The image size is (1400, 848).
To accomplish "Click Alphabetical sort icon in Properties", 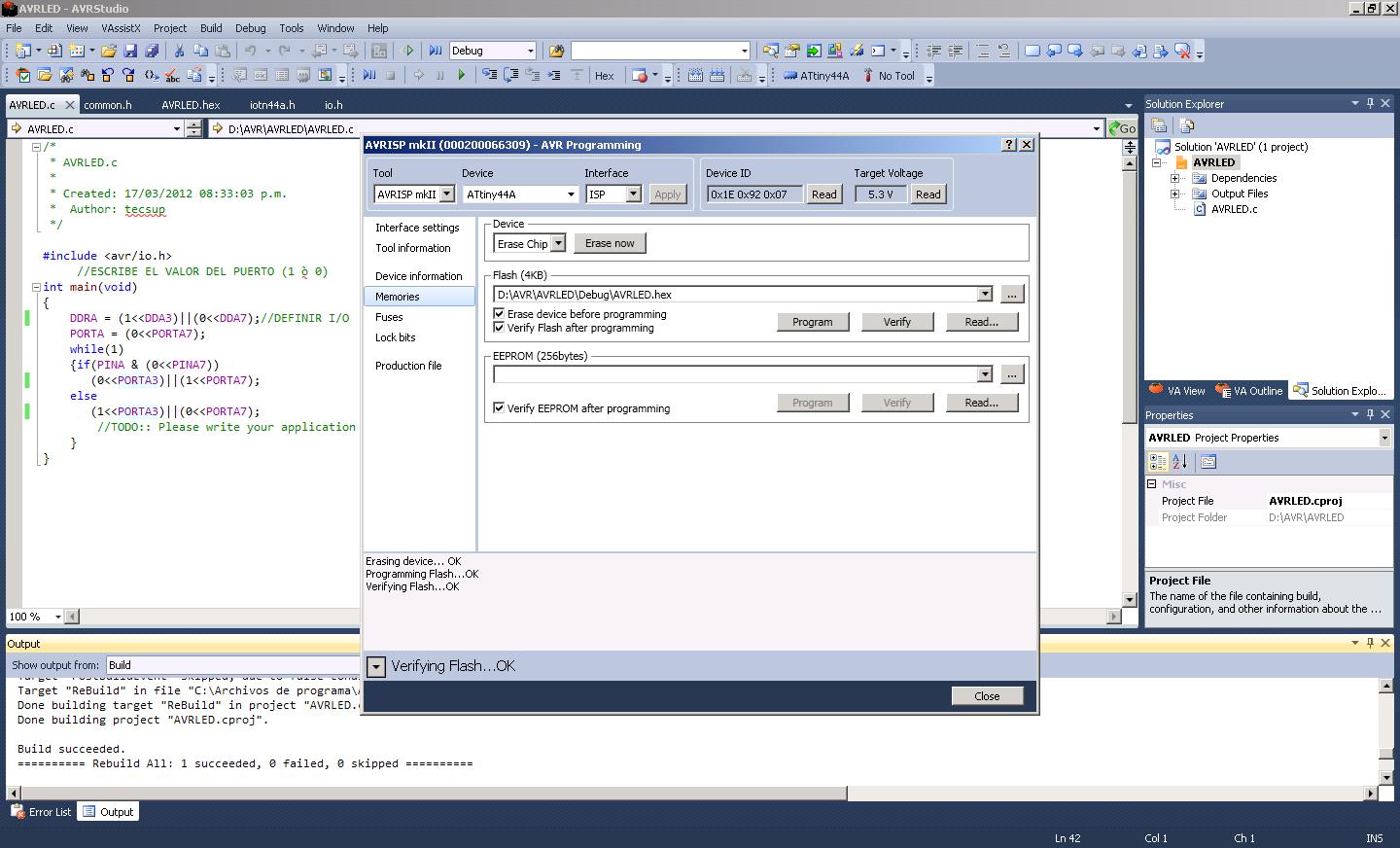I will (x=1179, y=462).
